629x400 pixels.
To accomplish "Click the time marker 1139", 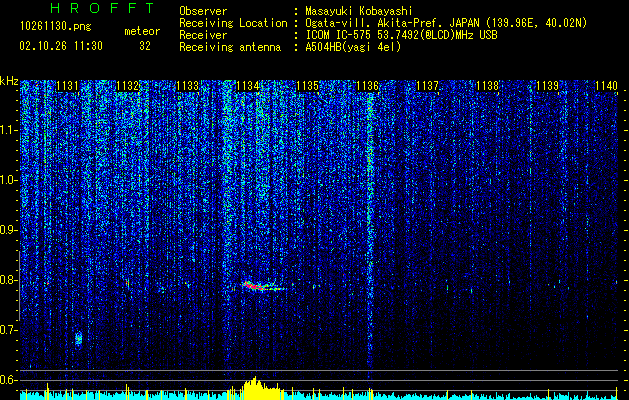I will [x=548, y=86].
